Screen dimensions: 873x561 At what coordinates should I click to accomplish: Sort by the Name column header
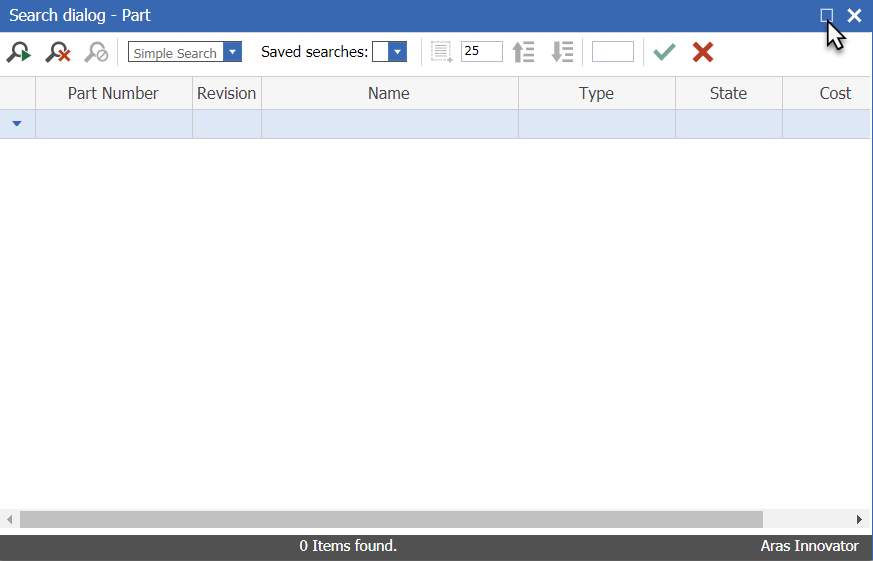[389, 93]
